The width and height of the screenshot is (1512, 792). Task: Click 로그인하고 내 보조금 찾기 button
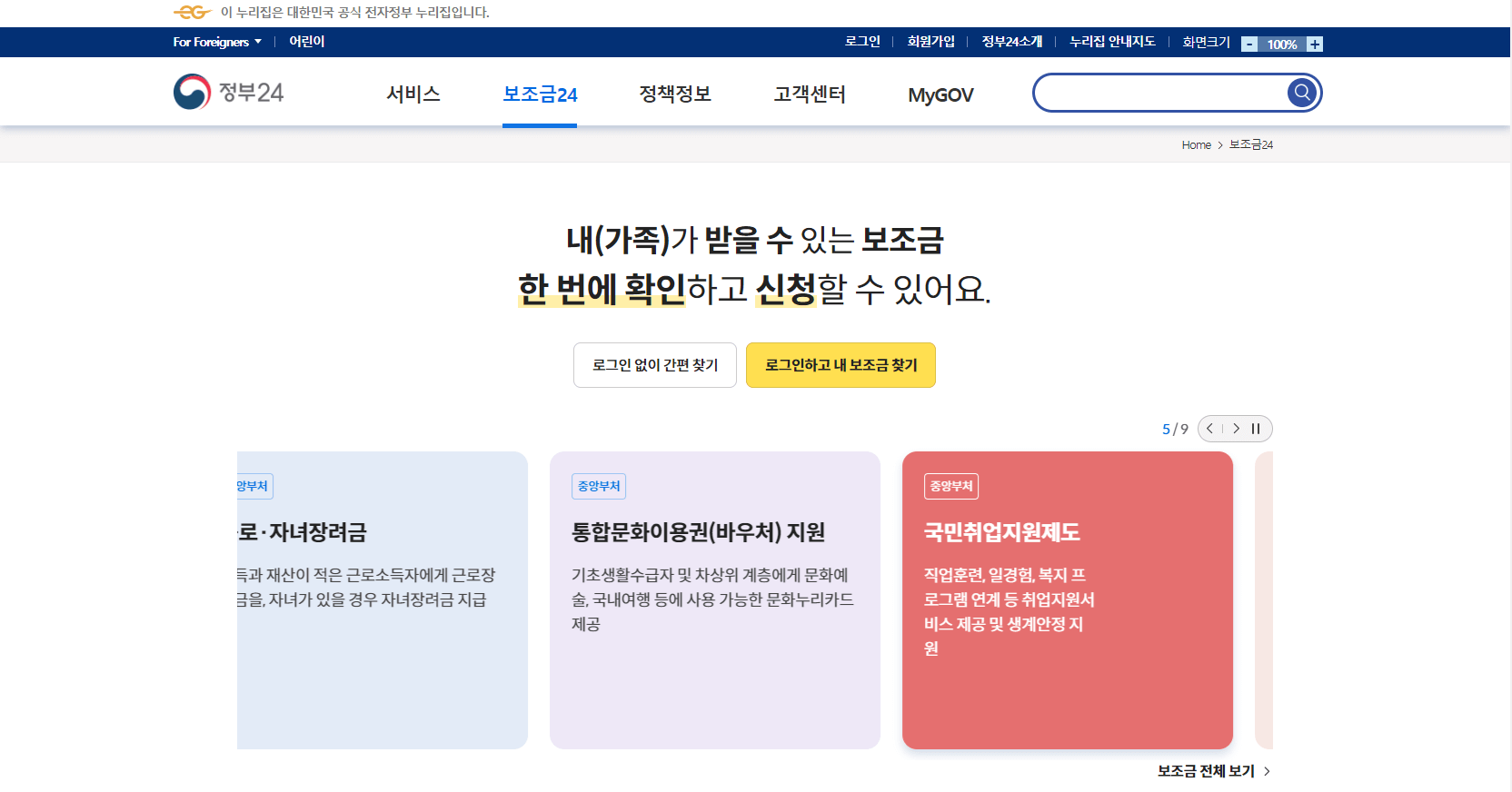[x=841, y=365]
